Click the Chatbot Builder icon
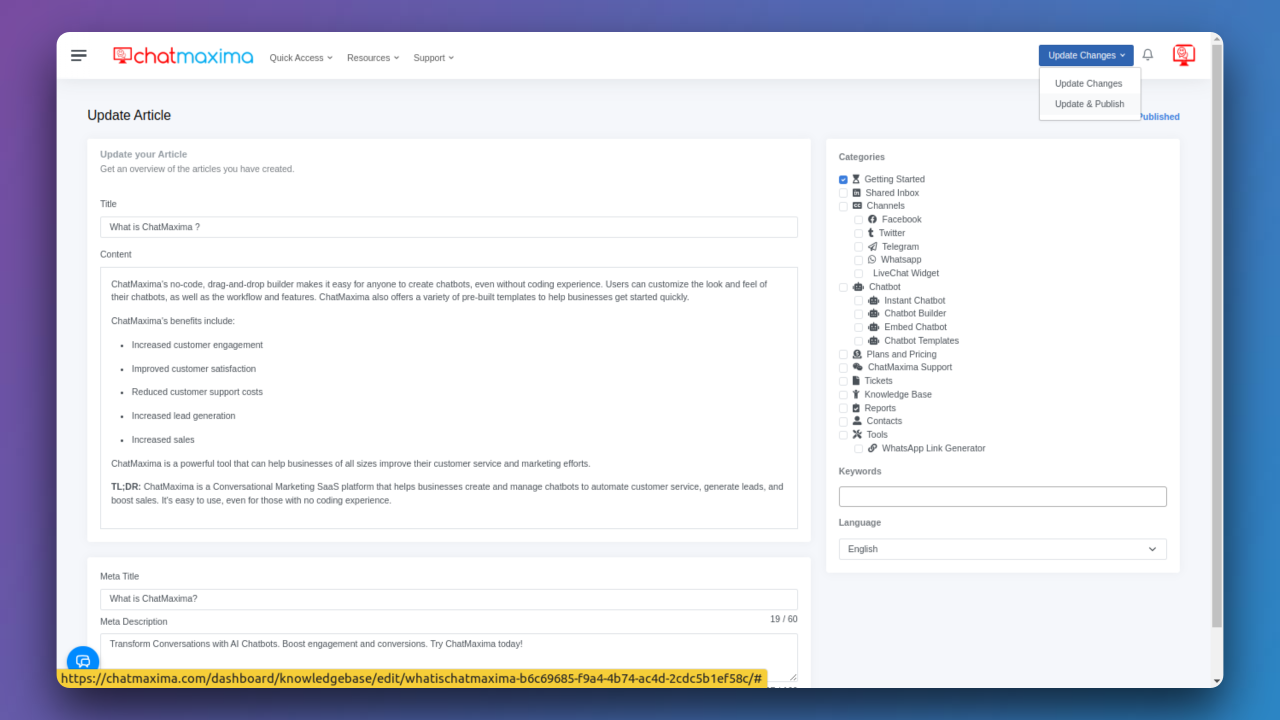The width and height of the screenshot is (1280, 720). [873, 313]
